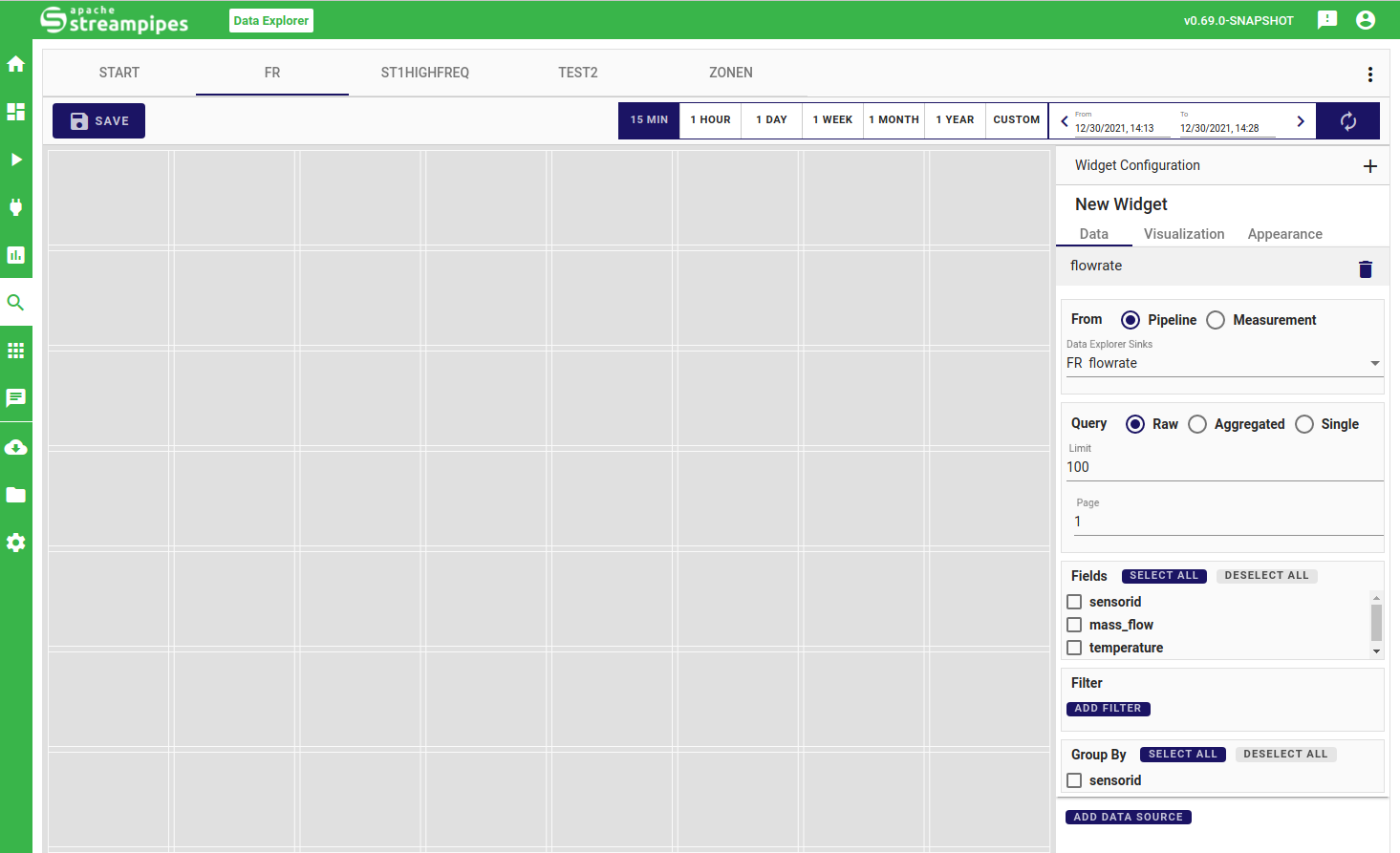Open the feedback icon in header
This screenshot has width=1400, height=853.
click(1326, 20)
